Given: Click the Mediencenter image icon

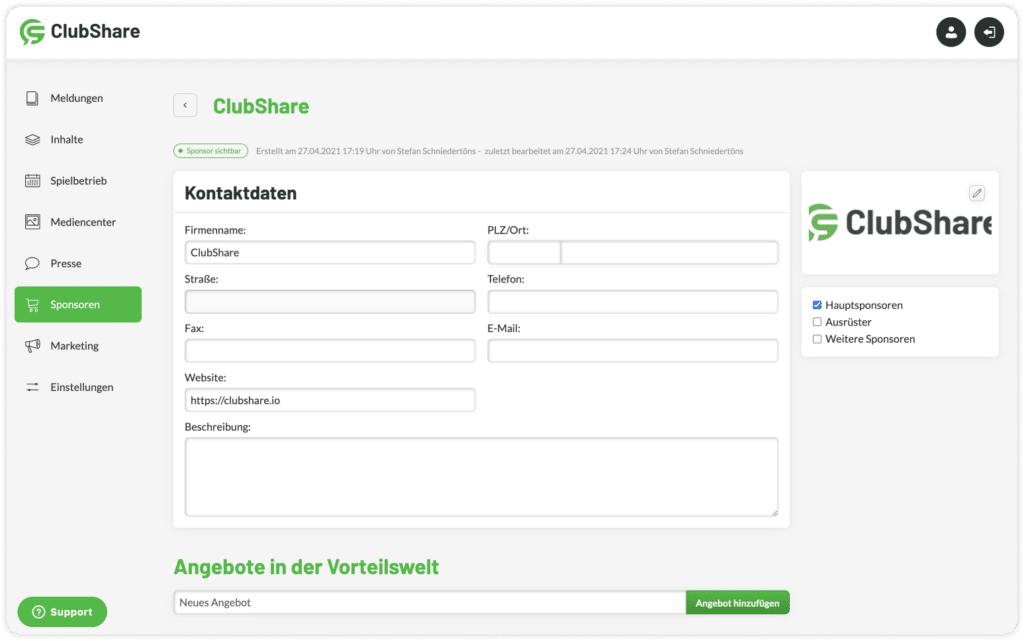Looking at the screenshot, I should pyautogui.click(x=32, y=222).
